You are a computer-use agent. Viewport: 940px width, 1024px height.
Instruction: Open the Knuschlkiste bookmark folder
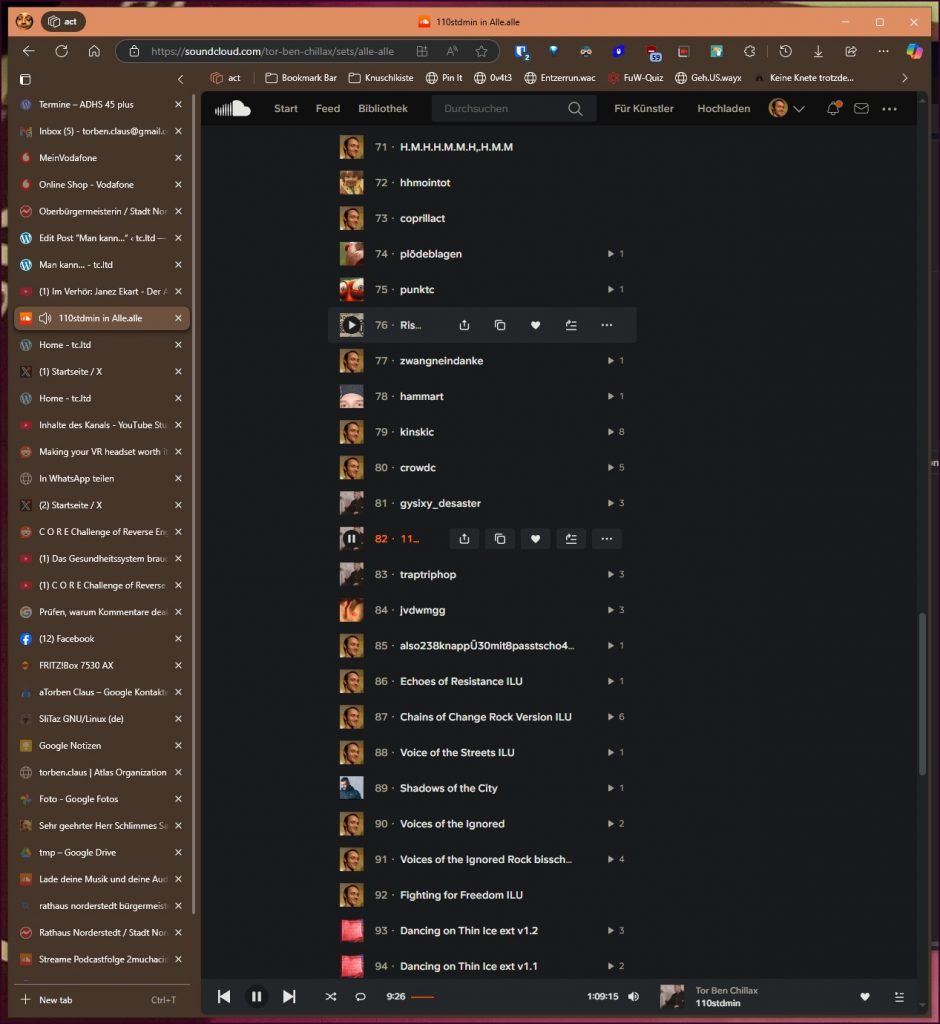381,78
